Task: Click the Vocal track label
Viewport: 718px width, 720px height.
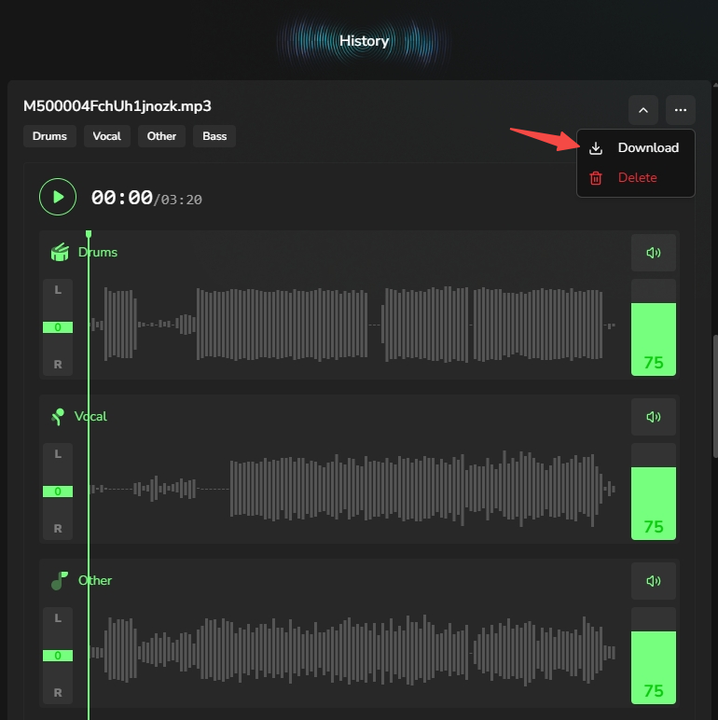Action: pos(90,416)
